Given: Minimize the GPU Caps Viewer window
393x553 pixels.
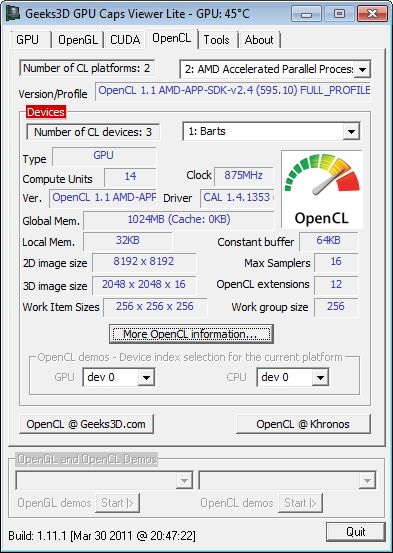Looking at the screenshot, I should click(305, 14).
